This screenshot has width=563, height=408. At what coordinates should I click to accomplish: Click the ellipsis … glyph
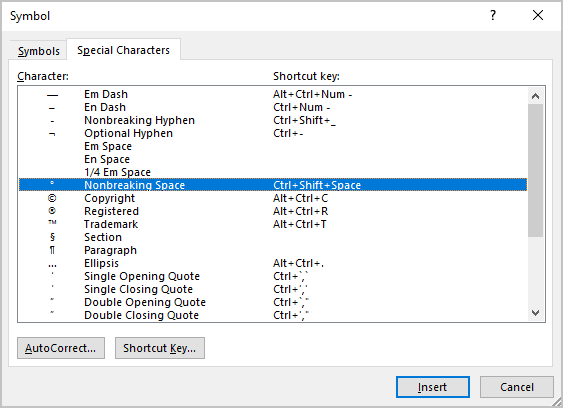[52, 266]
